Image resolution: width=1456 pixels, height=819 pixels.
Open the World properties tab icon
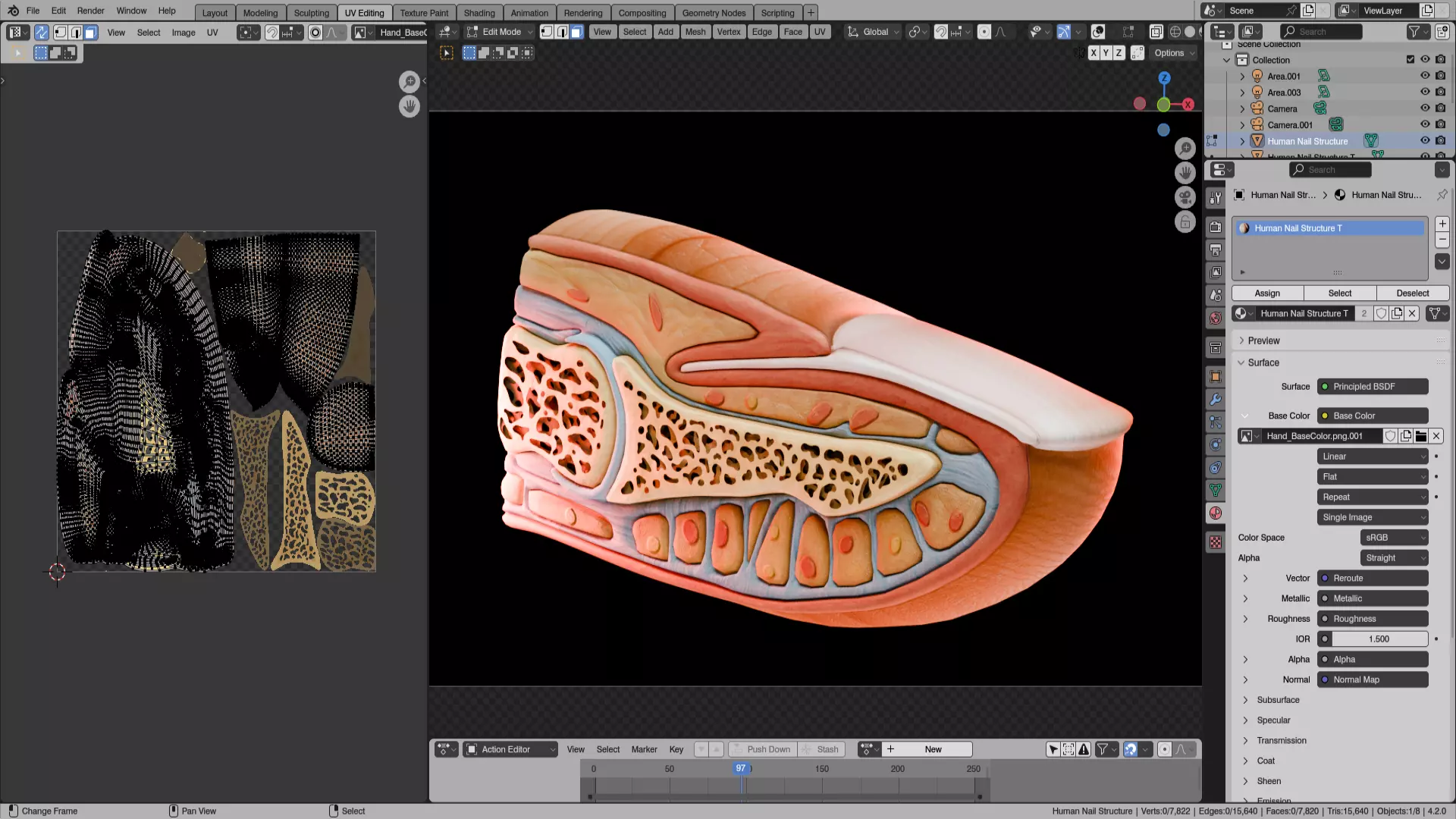pos(1216,318)
